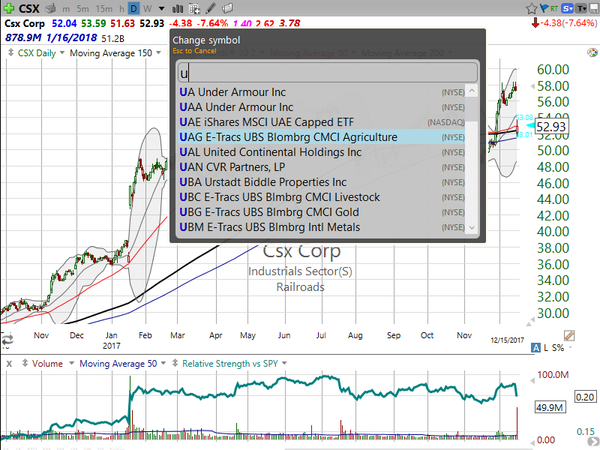
Task: Click the chart templates folder icon
Action: pos(228,8)
